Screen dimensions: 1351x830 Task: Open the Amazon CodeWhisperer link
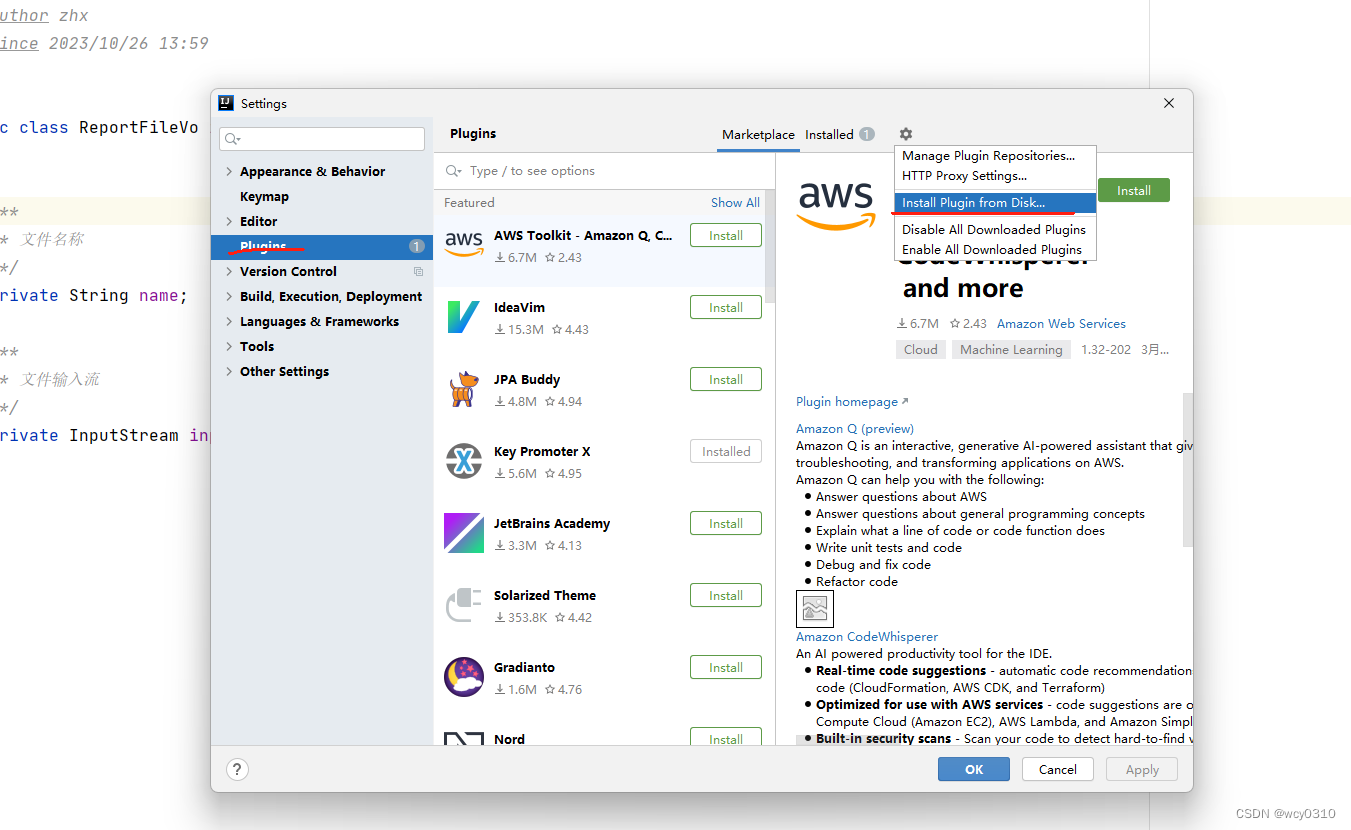pyautogui.click(x=867, y=637)
